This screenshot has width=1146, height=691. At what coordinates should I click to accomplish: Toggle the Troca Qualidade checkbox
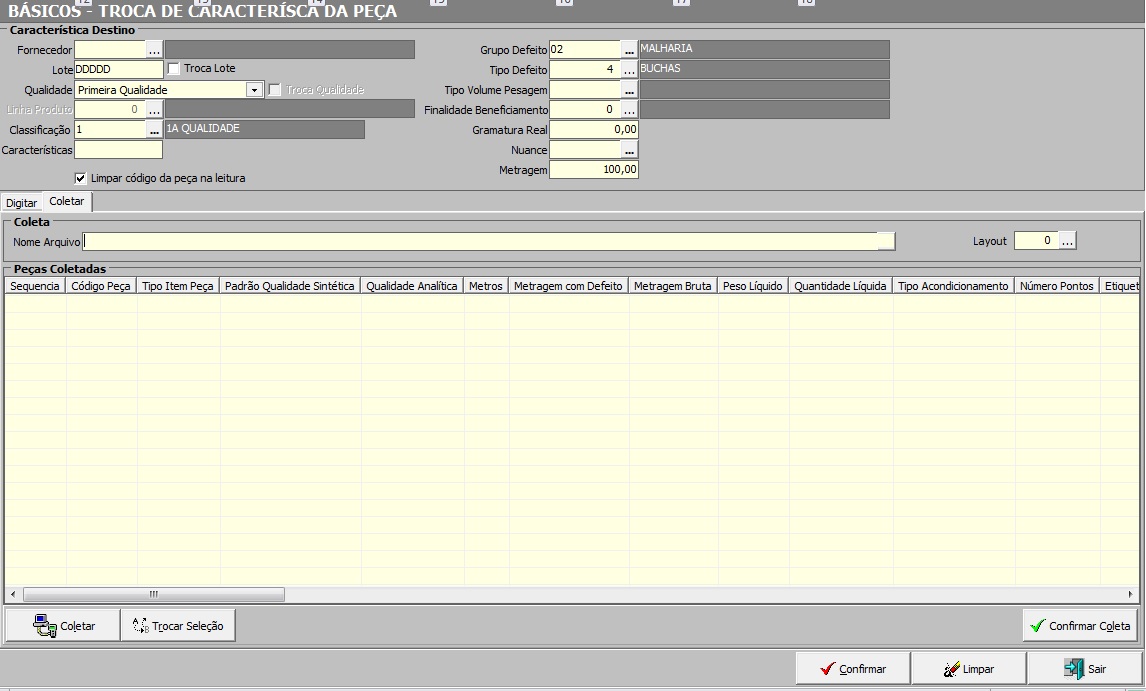point(275,90)
